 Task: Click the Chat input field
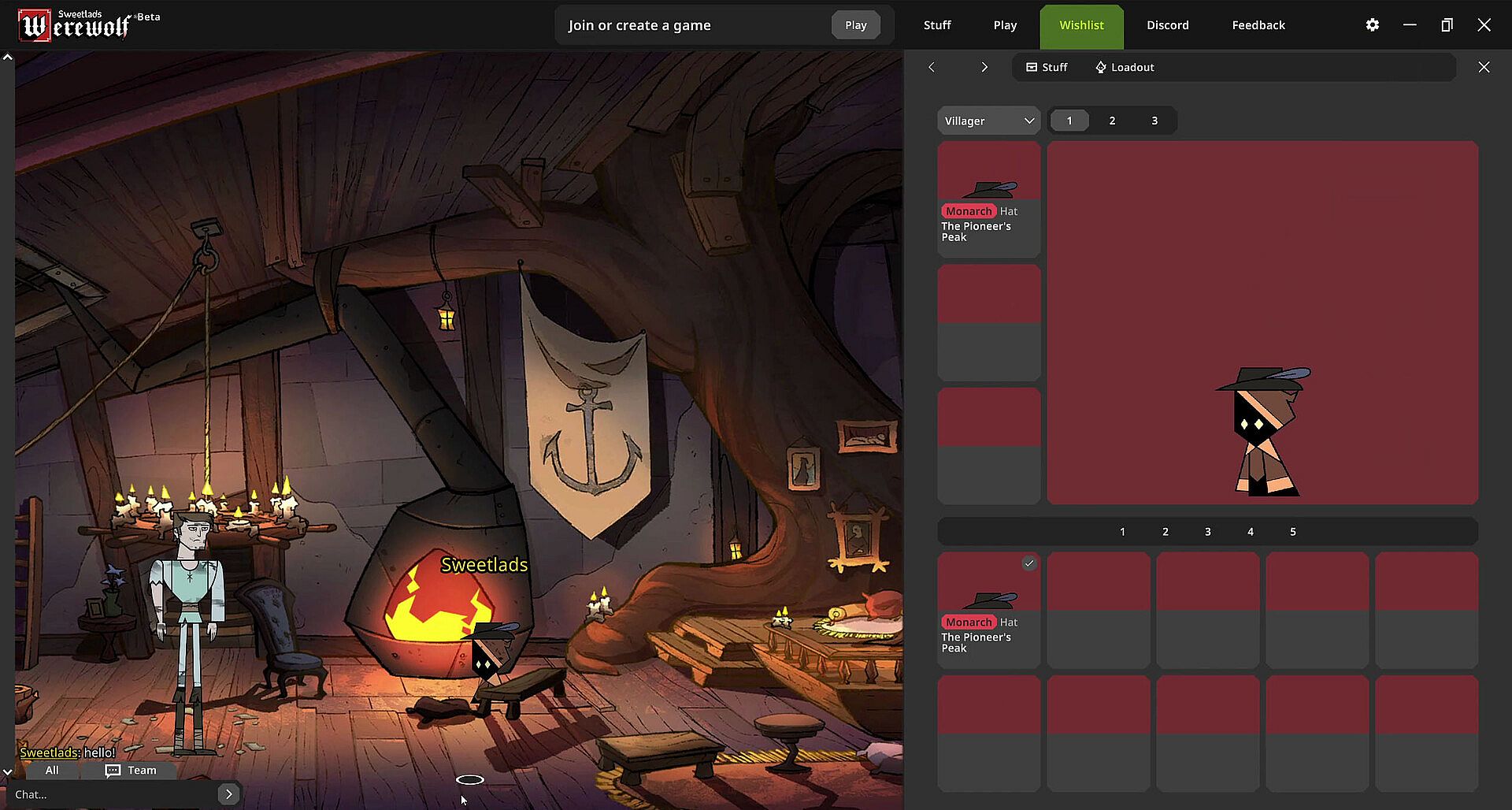[x=110, y=794]
